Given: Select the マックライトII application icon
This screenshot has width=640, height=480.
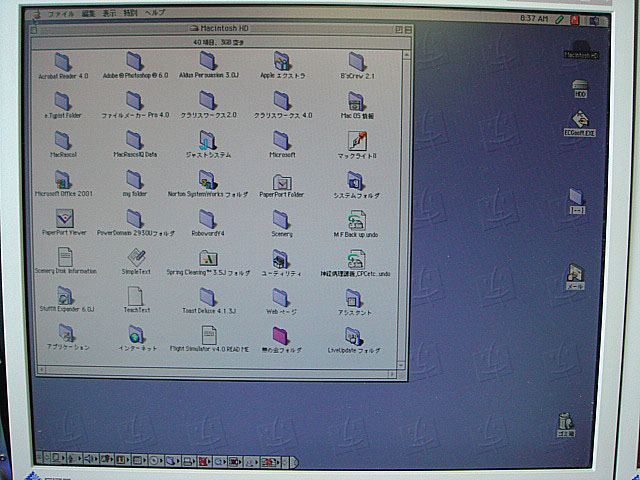Looking at the screenshot, I should [357, 141].
